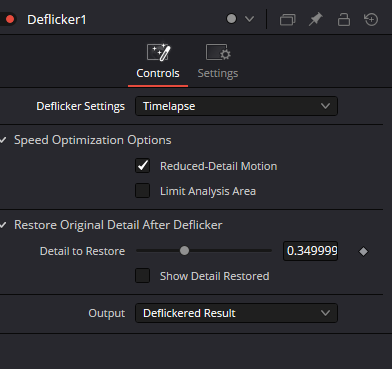392x369 pixels.
Task: Pin the Deflicker1 inspector panel
Action: click(315, 19)
